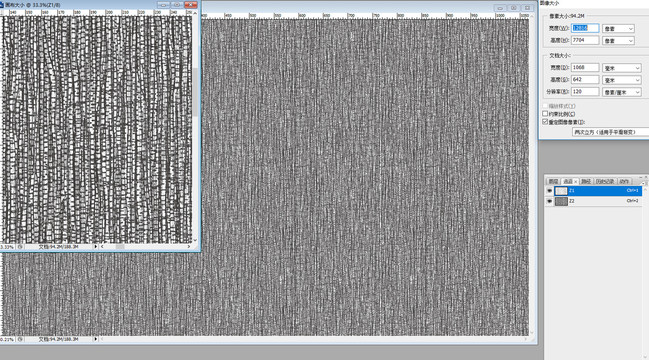The height and width of the screenshot is (360, 649).
Task: Open the resolution unit dropdown (像素/厘米)
Action: (622, 92)
